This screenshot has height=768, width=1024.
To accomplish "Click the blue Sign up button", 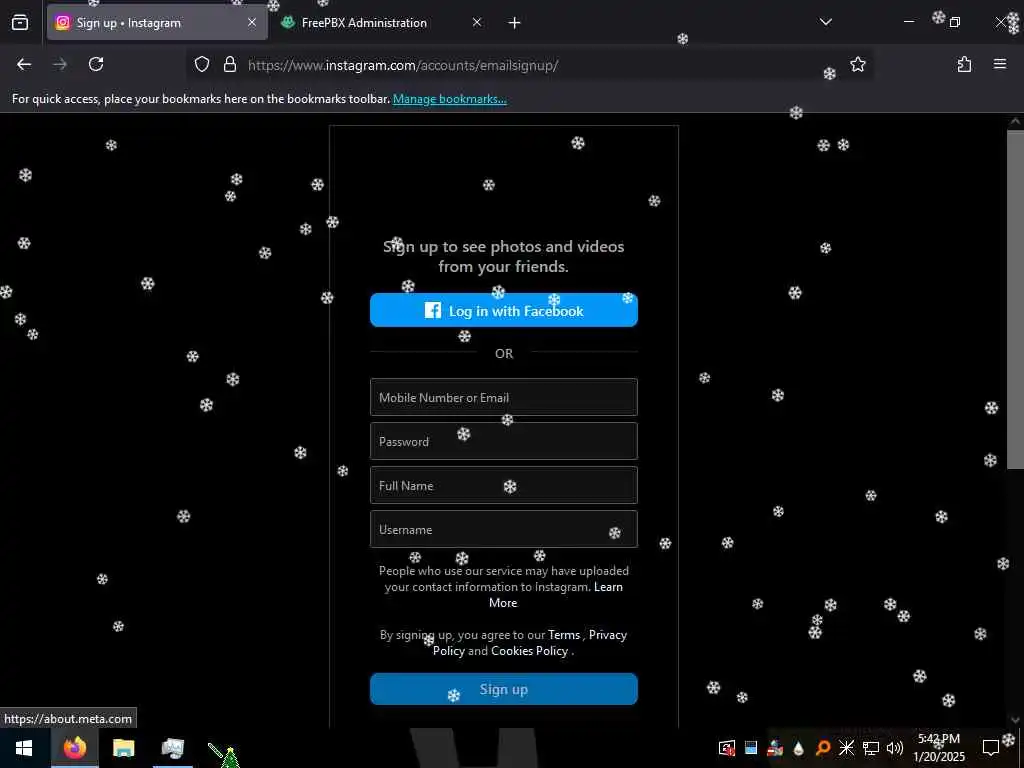I will tap(504, 689).
